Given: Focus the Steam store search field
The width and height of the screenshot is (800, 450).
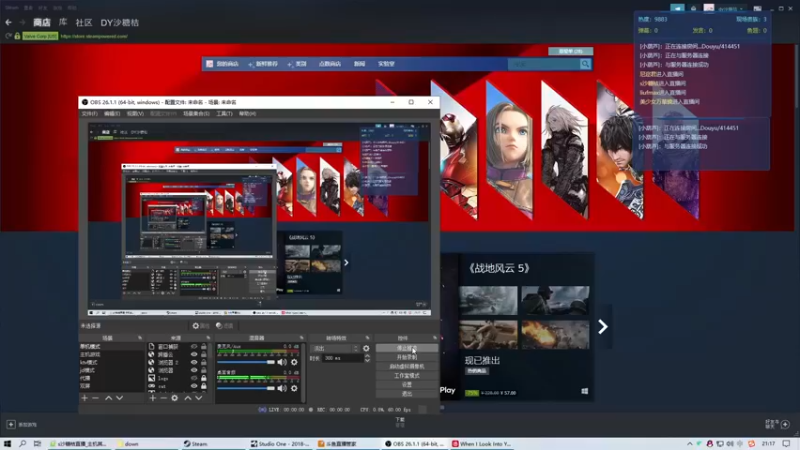Looking at the screenshot, I should click(544, 64).
